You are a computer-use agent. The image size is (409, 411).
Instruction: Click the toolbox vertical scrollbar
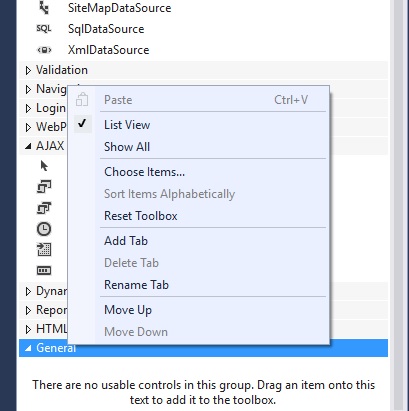pos(399,205)
